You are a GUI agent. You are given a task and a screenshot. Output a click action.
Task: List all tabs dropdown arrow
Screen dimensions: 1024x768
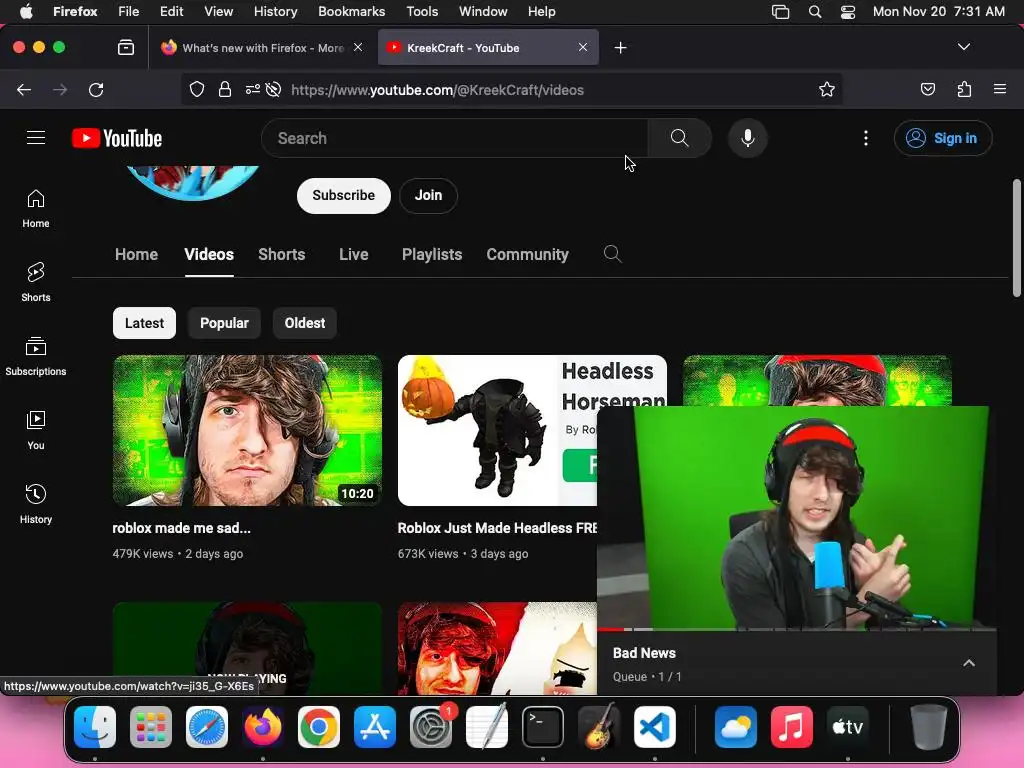963,47
